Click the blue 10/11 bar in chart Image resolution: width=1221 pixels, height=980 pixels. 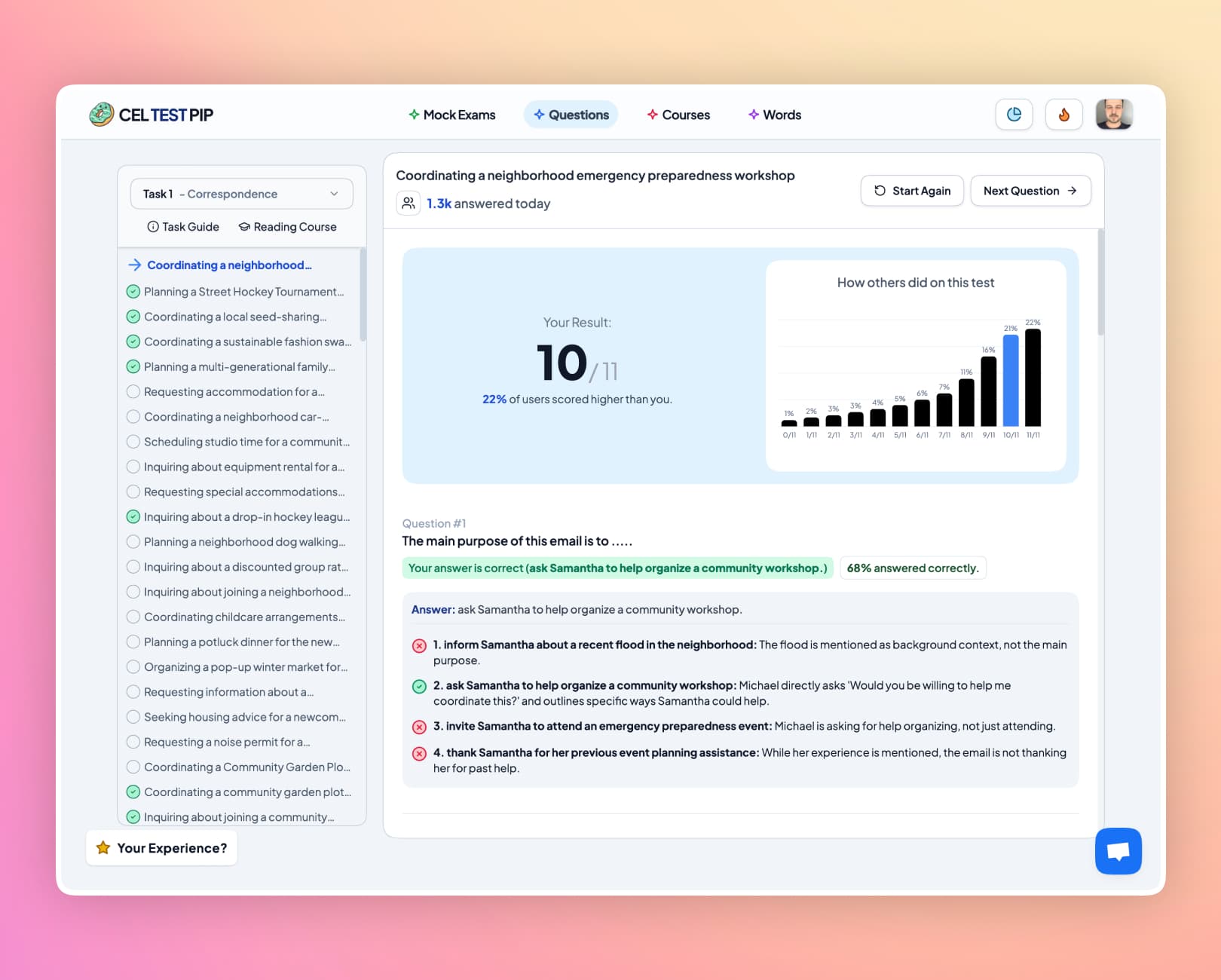pos(1011,381)
